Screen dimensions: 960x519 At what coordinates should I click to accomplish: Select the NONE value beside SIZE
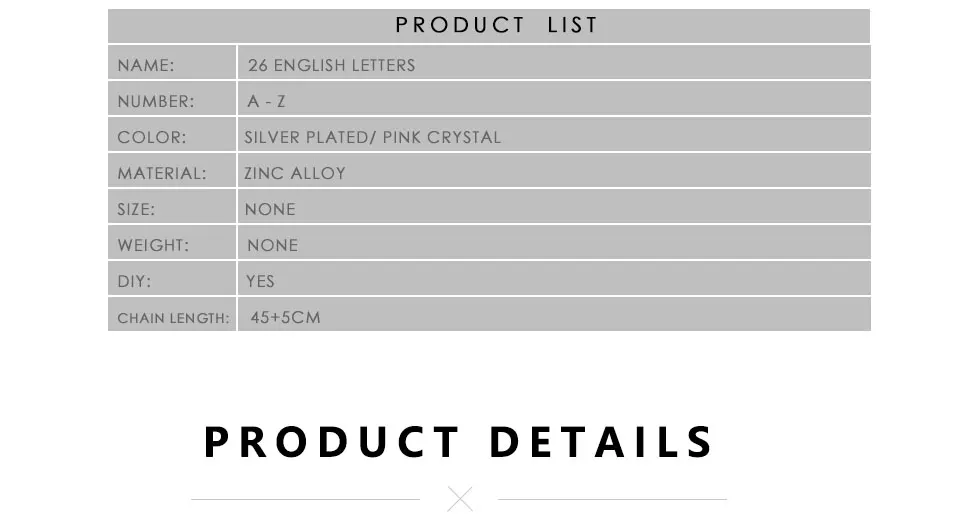(270, 209)
